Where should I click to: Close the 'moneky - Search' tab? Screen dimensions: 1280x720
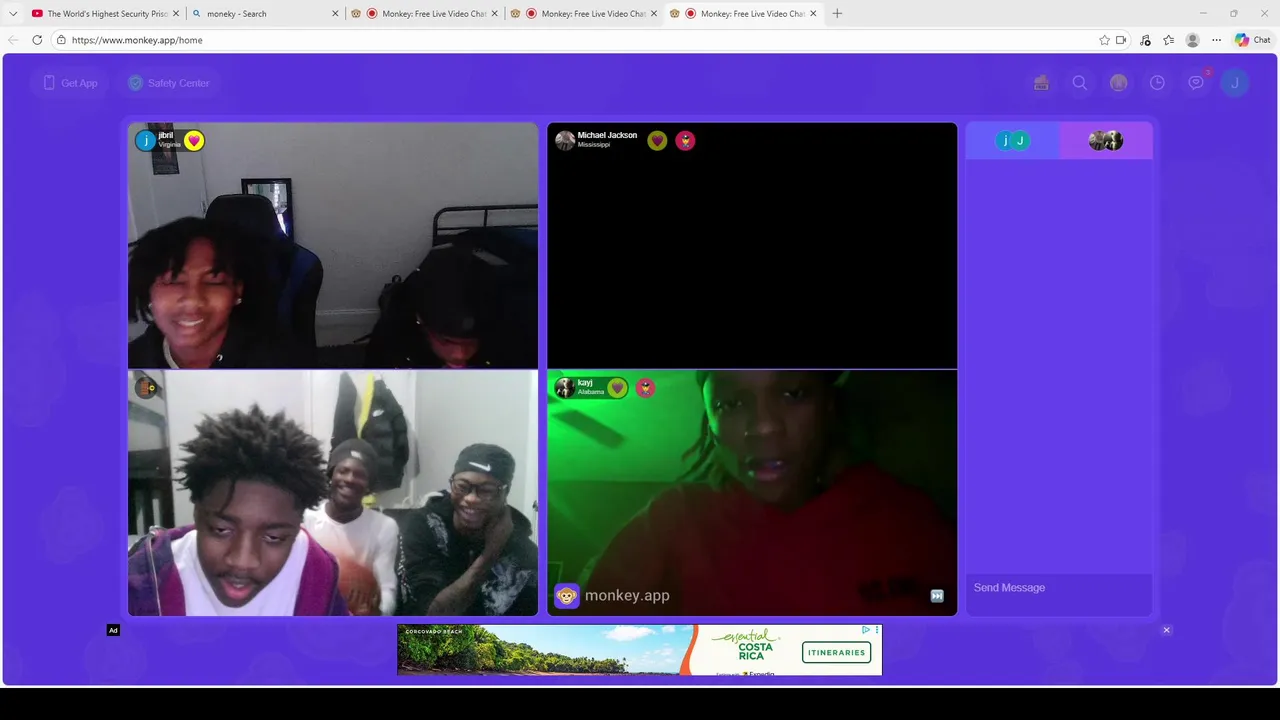335,14
